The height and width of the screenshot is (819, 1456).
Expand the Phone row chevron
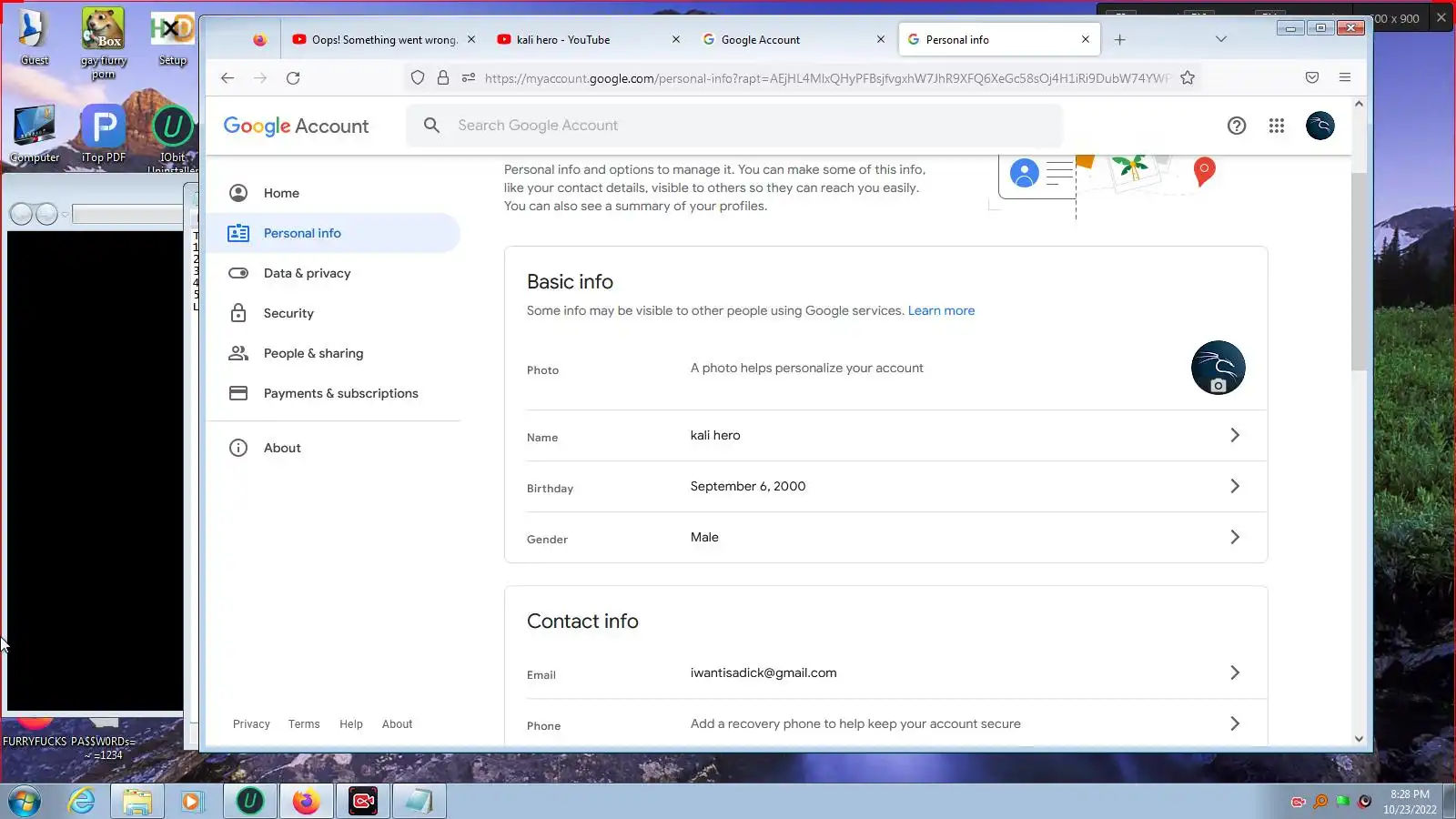(x=1235, y=723)
